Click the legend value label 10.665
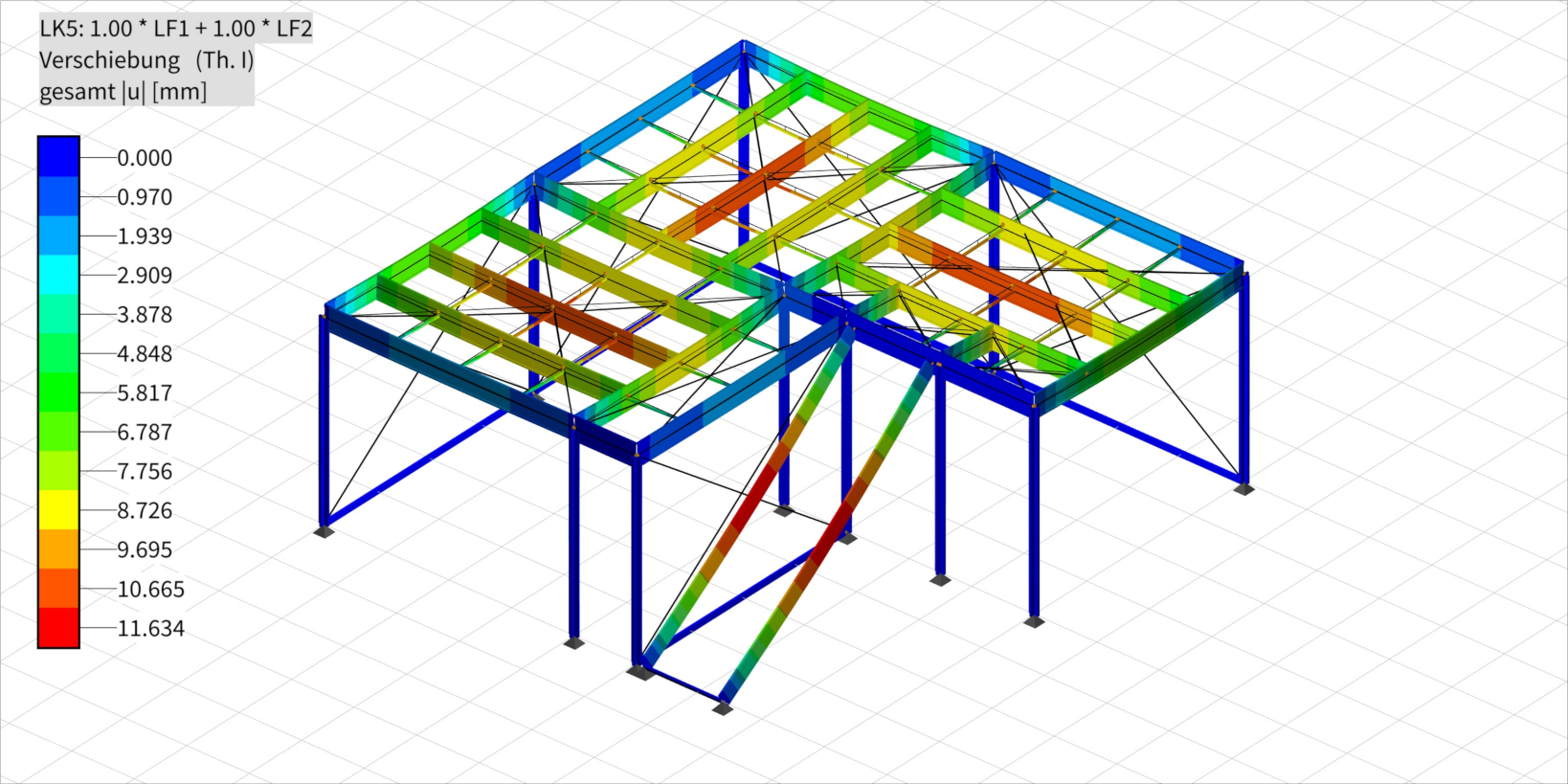 point(150,590)
